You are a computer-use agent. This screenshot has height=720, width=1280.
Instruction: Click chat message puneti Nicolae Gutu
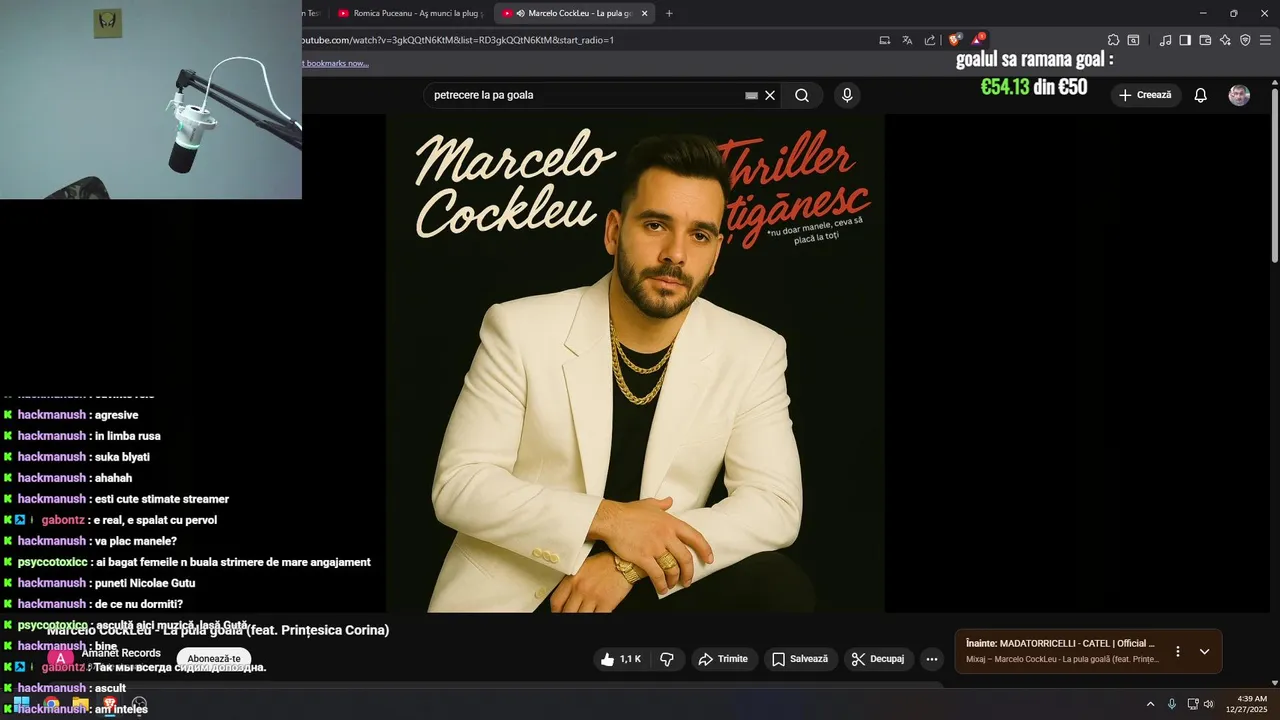(x=144, y=583)
